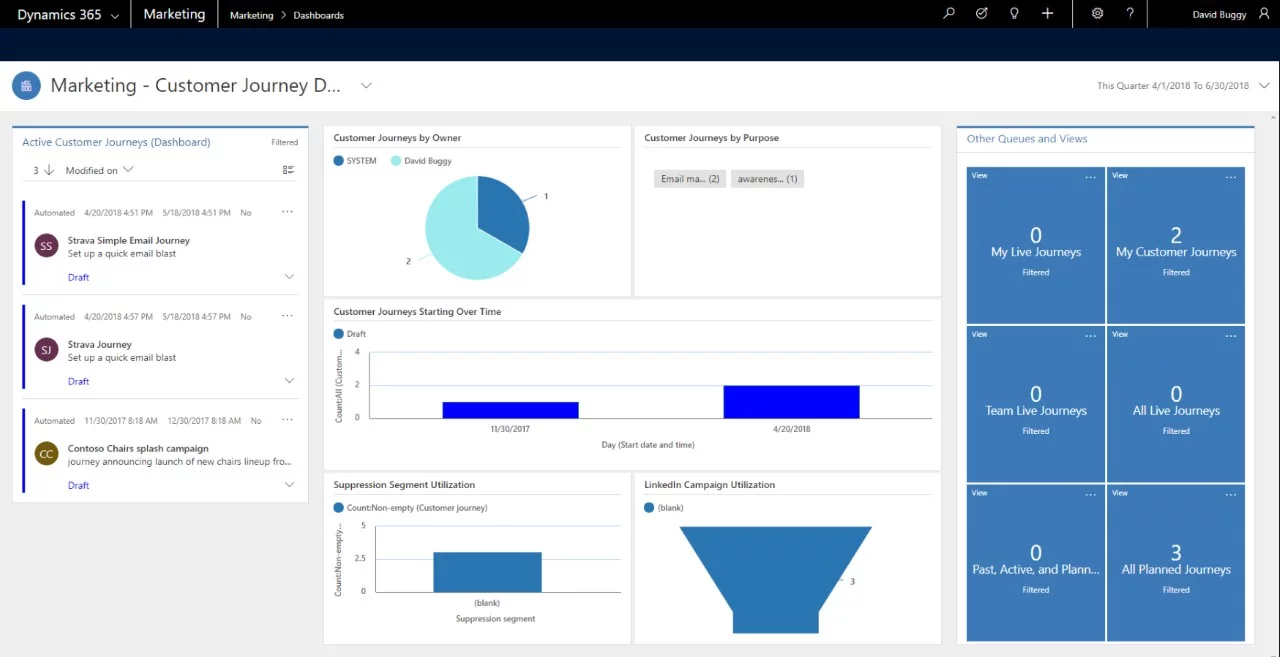This screenshot has width=1280, height=657.
Task: Open ellipsis menu on Team Live Journeys tile
Action: pos(1091,336)
